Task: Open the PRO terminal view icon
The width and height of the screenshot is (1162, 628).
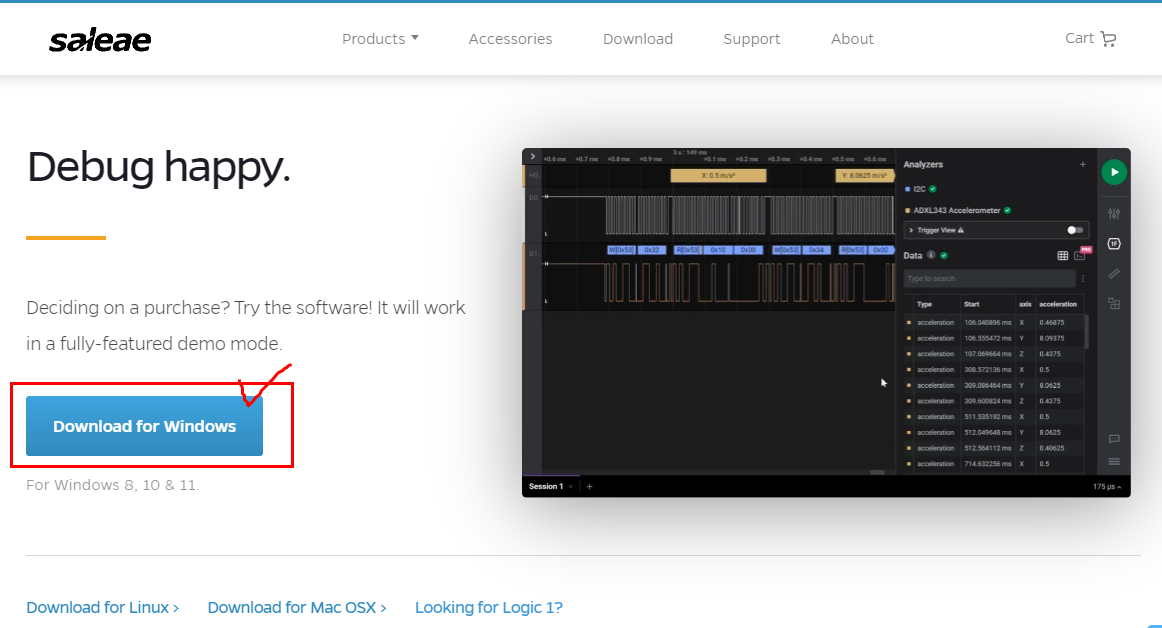Action: click(x=1080, y=255)
